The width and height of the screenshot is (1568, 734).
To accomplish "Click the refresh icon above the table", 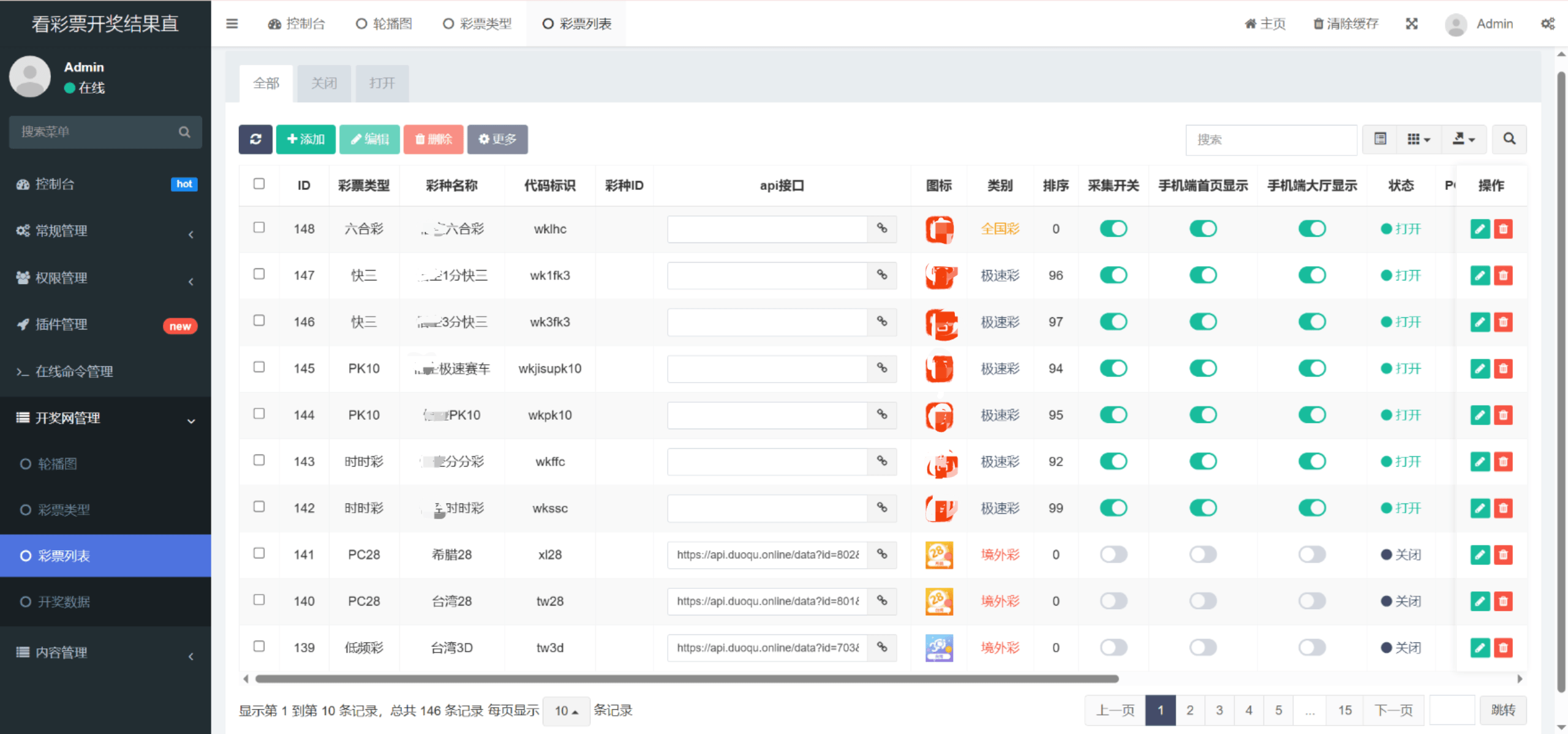I will [255, 139].
